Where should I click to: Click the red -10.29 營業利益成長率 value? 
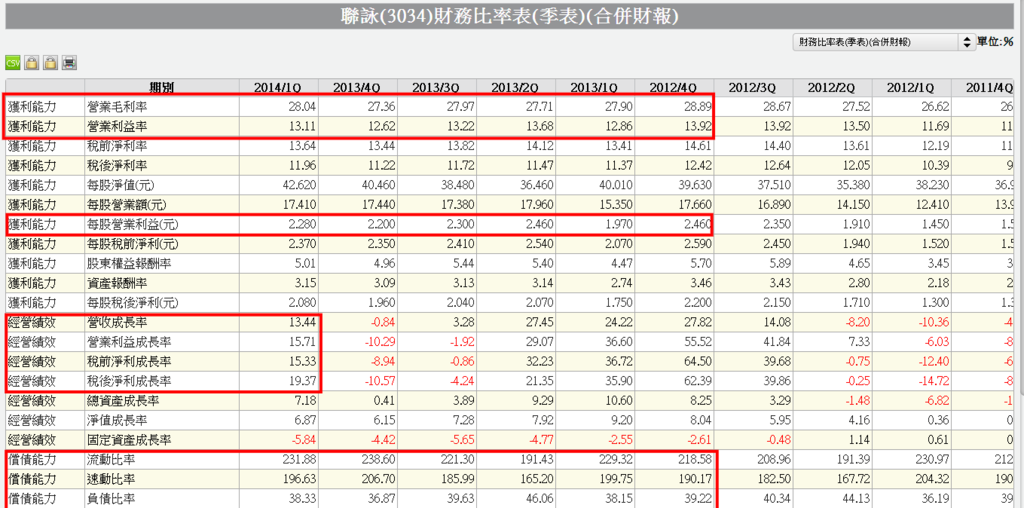[x=381, y=342]
